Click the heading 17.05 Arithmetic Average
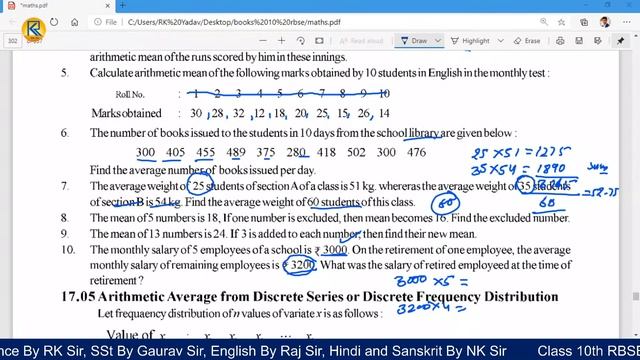The height and width of the screenshot is (360, 640). click(x=309, y=296)
